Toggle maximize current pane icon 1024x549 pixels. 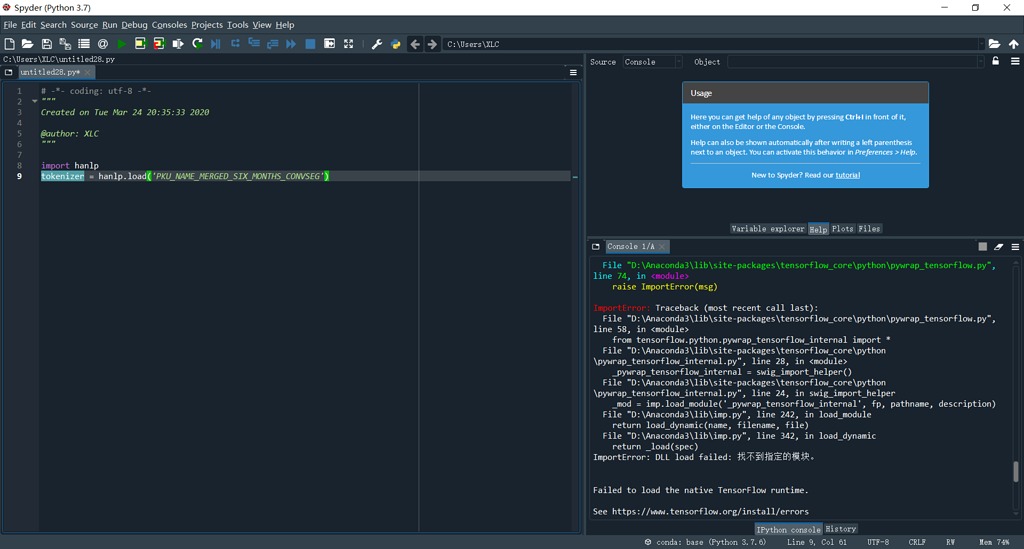click(x=348, y=44)
